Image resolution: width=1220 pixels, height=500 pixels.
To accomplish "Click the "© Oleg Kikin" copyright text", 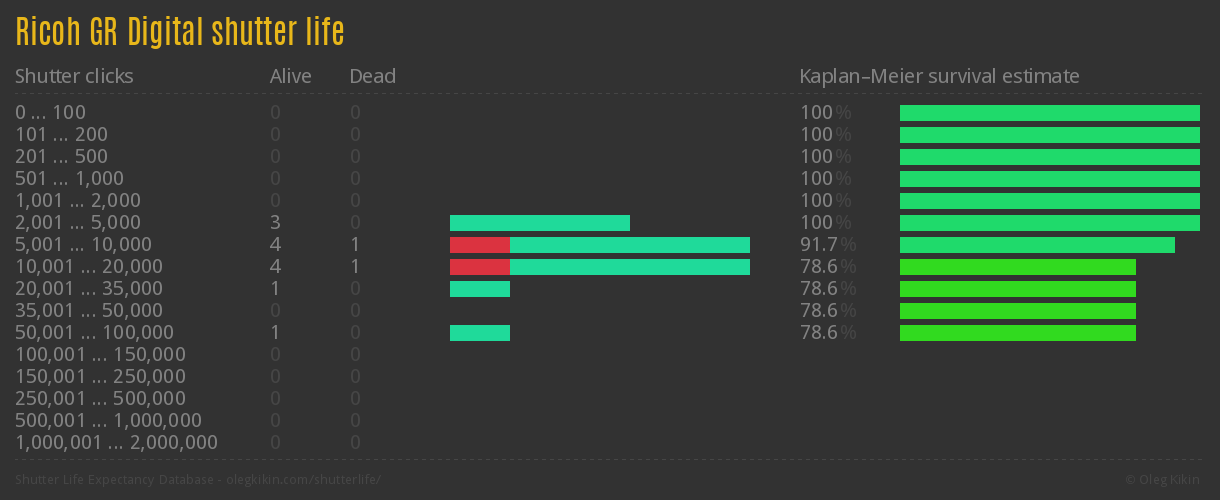I will click(1164, 479).
